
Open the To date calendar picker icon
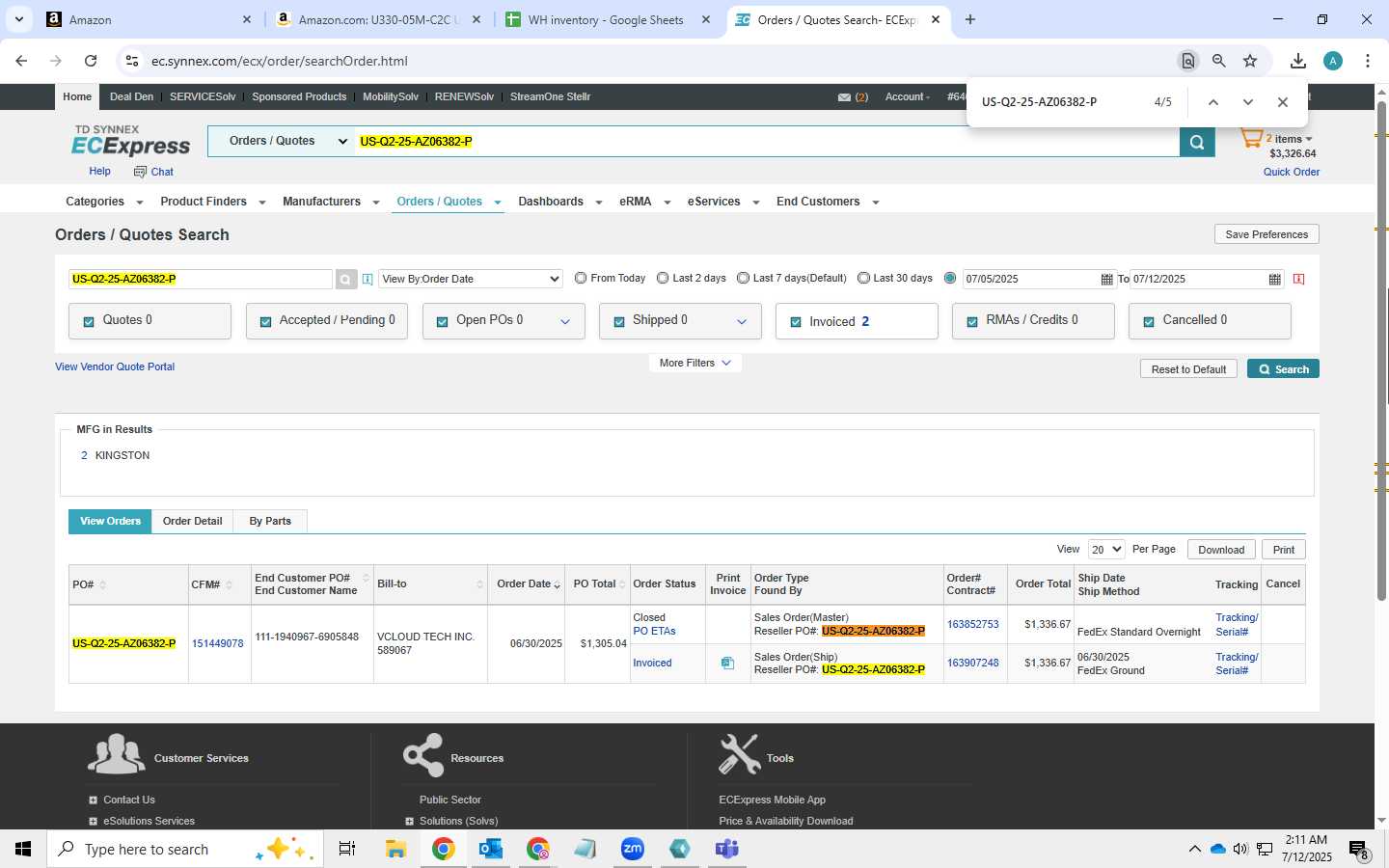[x=1274, y=279]
